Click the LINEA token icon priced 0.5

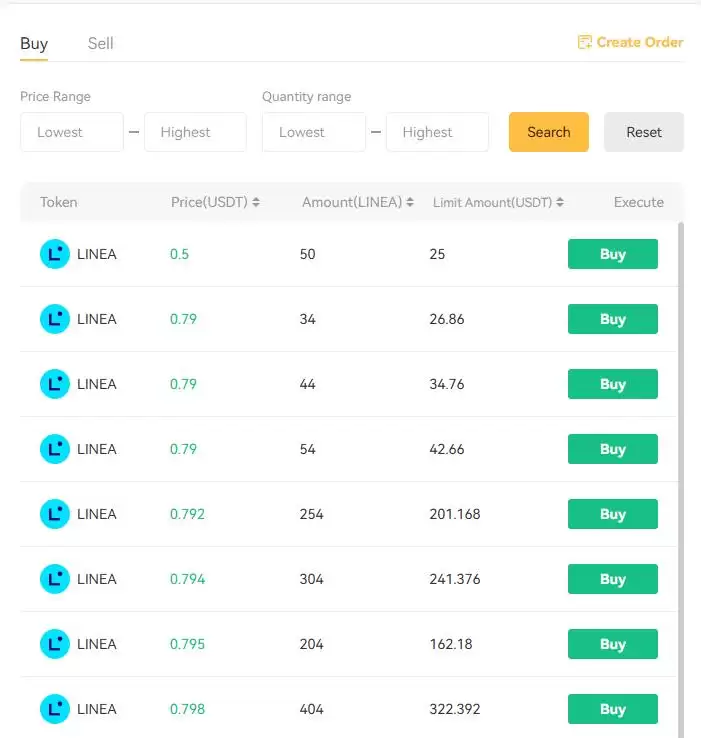click(x=55, y=254)
